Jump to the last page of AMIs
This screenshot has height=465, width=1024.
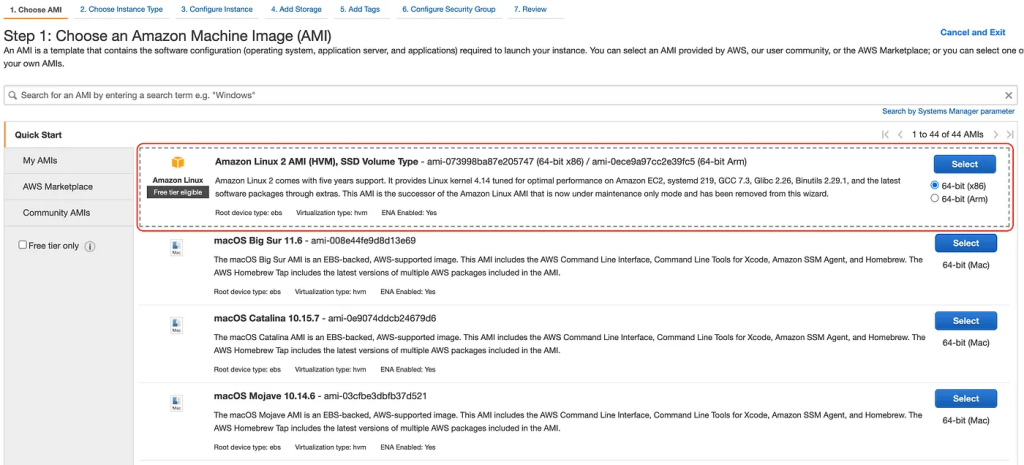click(1010, 134)
